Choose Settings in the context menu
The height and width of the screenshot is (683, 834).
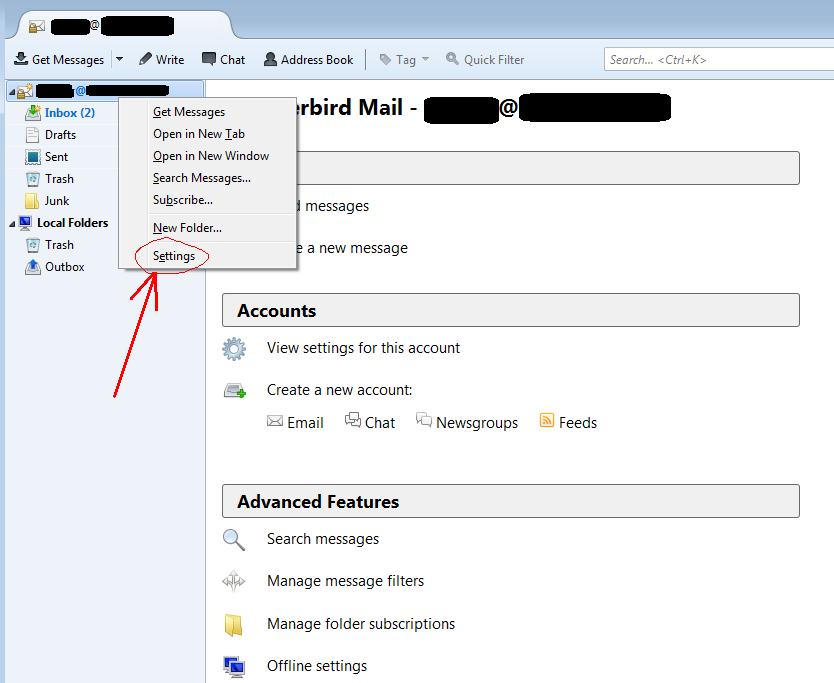coord(174,256)
